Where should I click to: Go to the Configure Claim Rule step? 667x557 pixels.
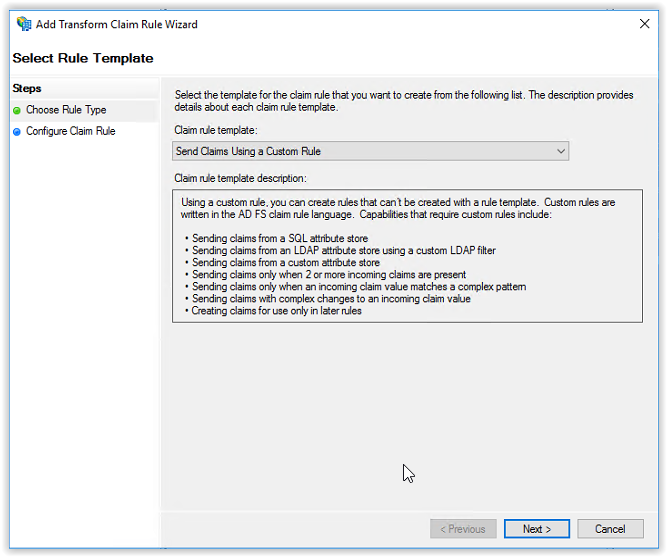click(x=71, y=131)
